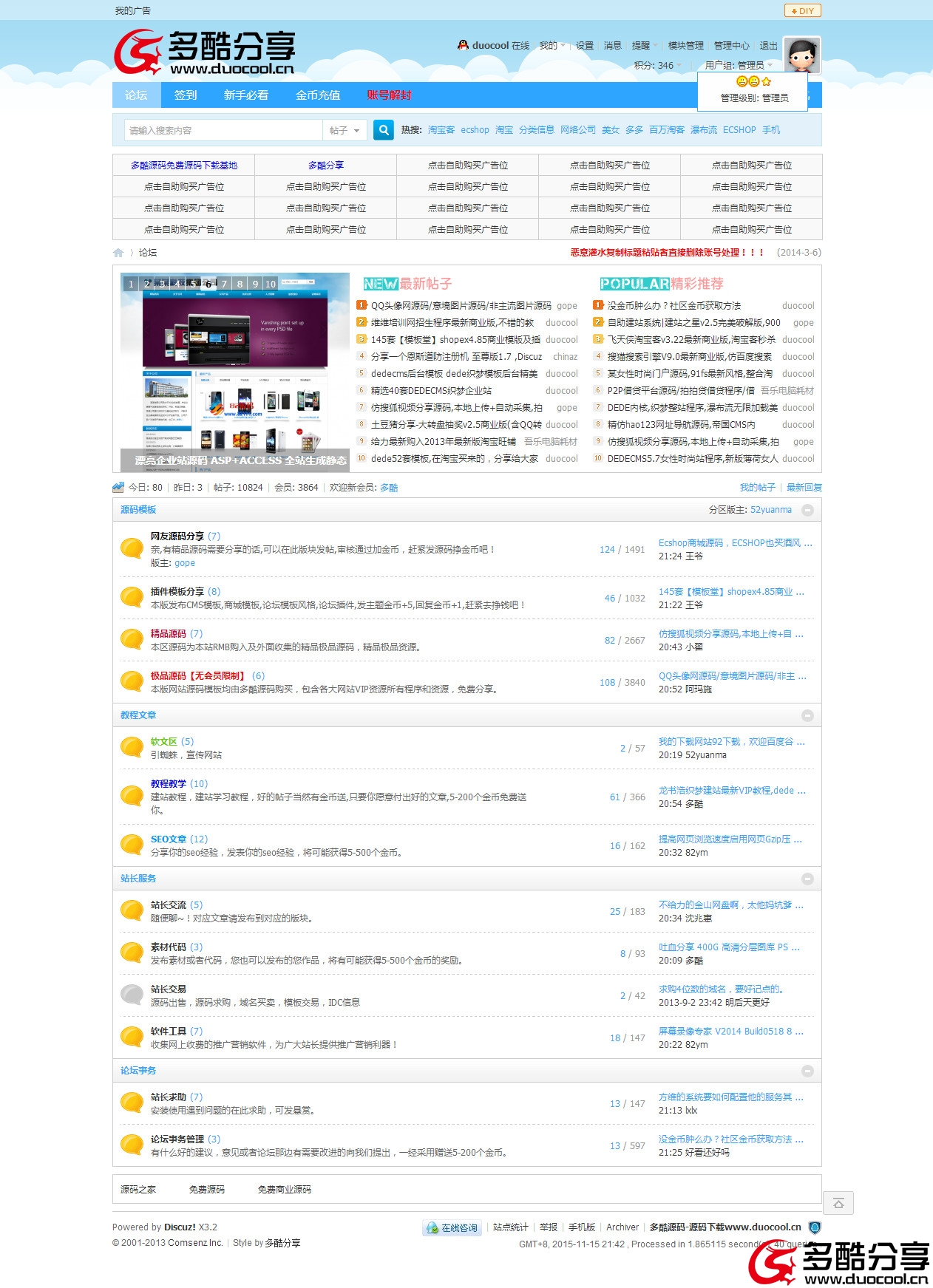Open the 签到 navigation tab
This screenshot has height=1288, width=933.
pyautogui.click(x=186, y=95)
